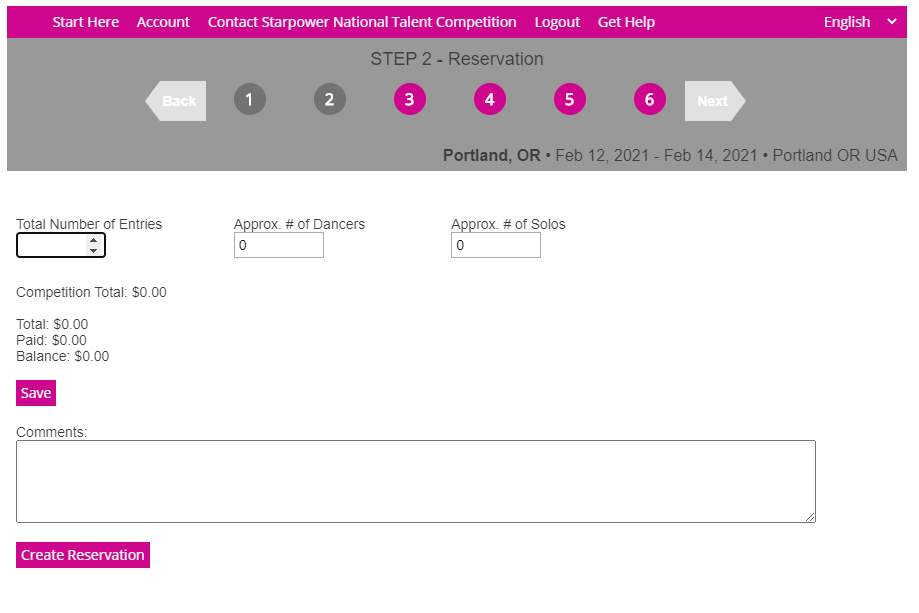Click Logout in the top navigation
This screenshot has width=919, height=613.
point(557,22)
